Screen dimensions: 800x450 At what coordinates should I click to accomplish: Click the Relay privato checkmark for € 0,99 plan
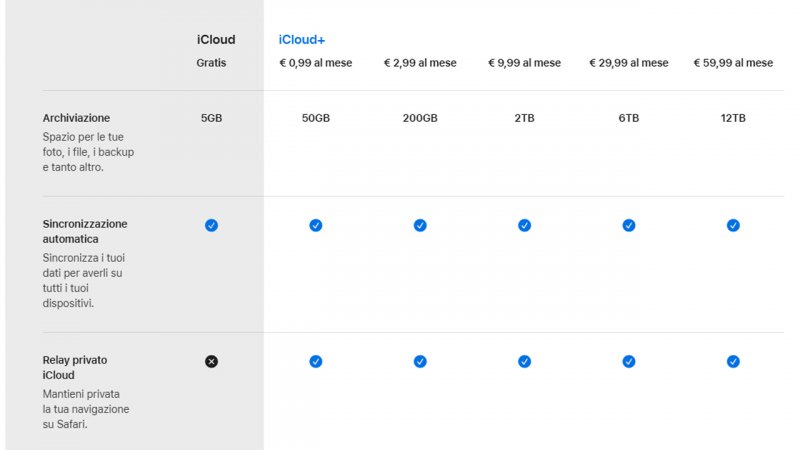[316, 361]
